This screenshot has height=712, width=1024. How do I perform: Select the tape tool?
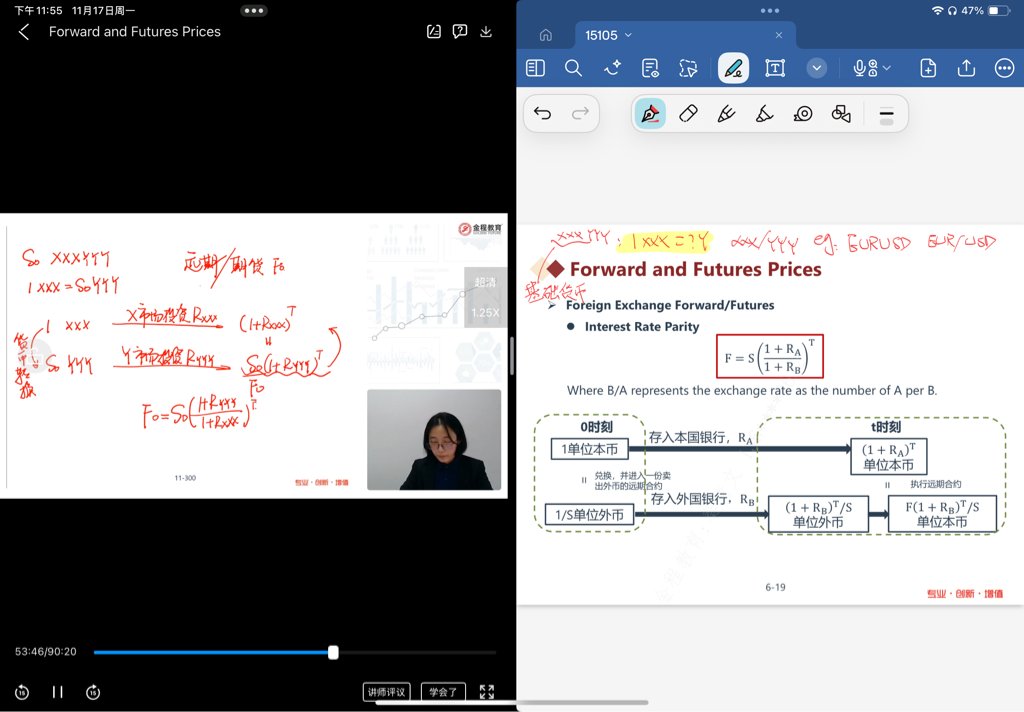coord(803,114)
